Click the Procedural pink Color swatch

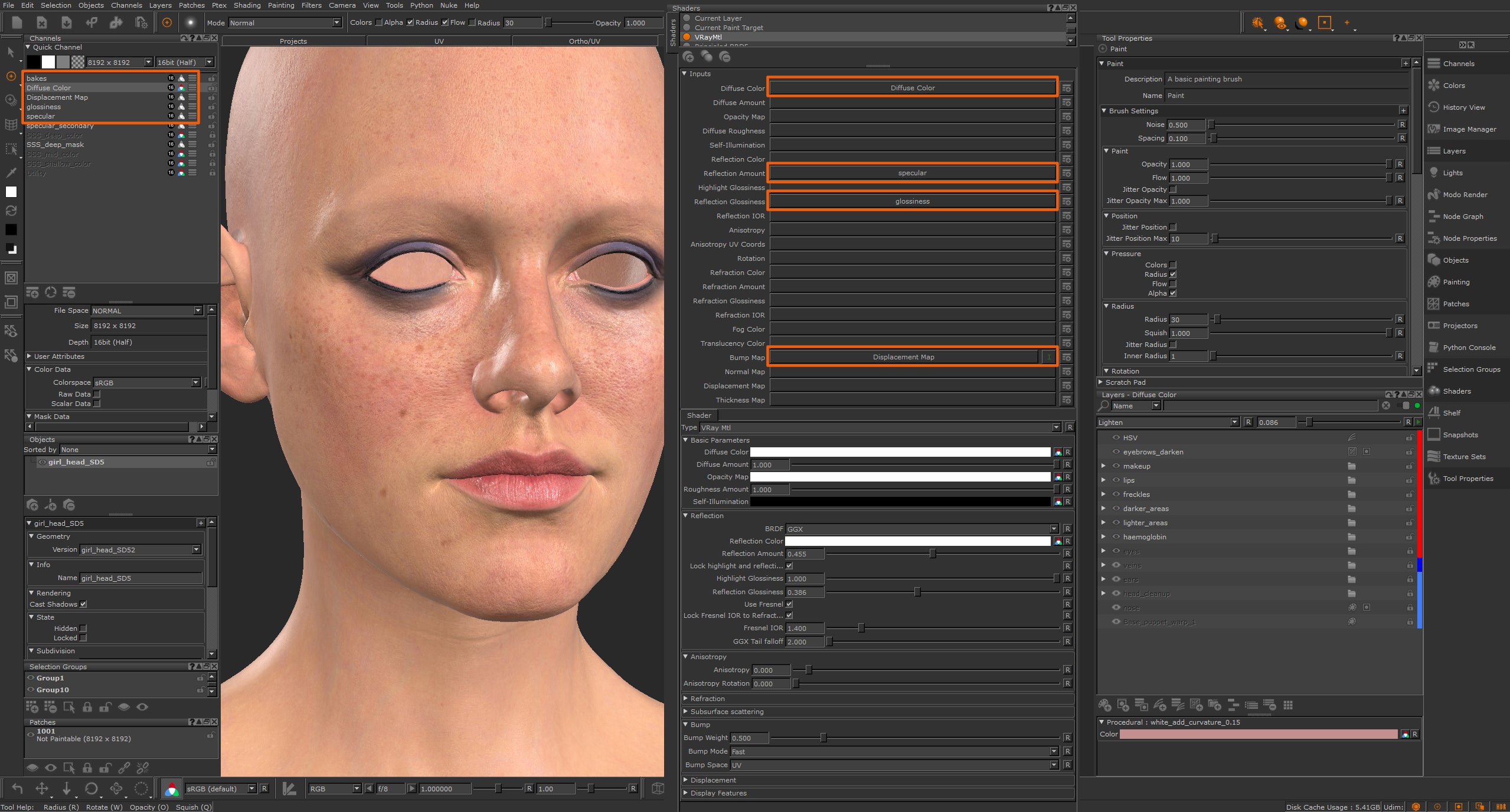click(1258, 734)
